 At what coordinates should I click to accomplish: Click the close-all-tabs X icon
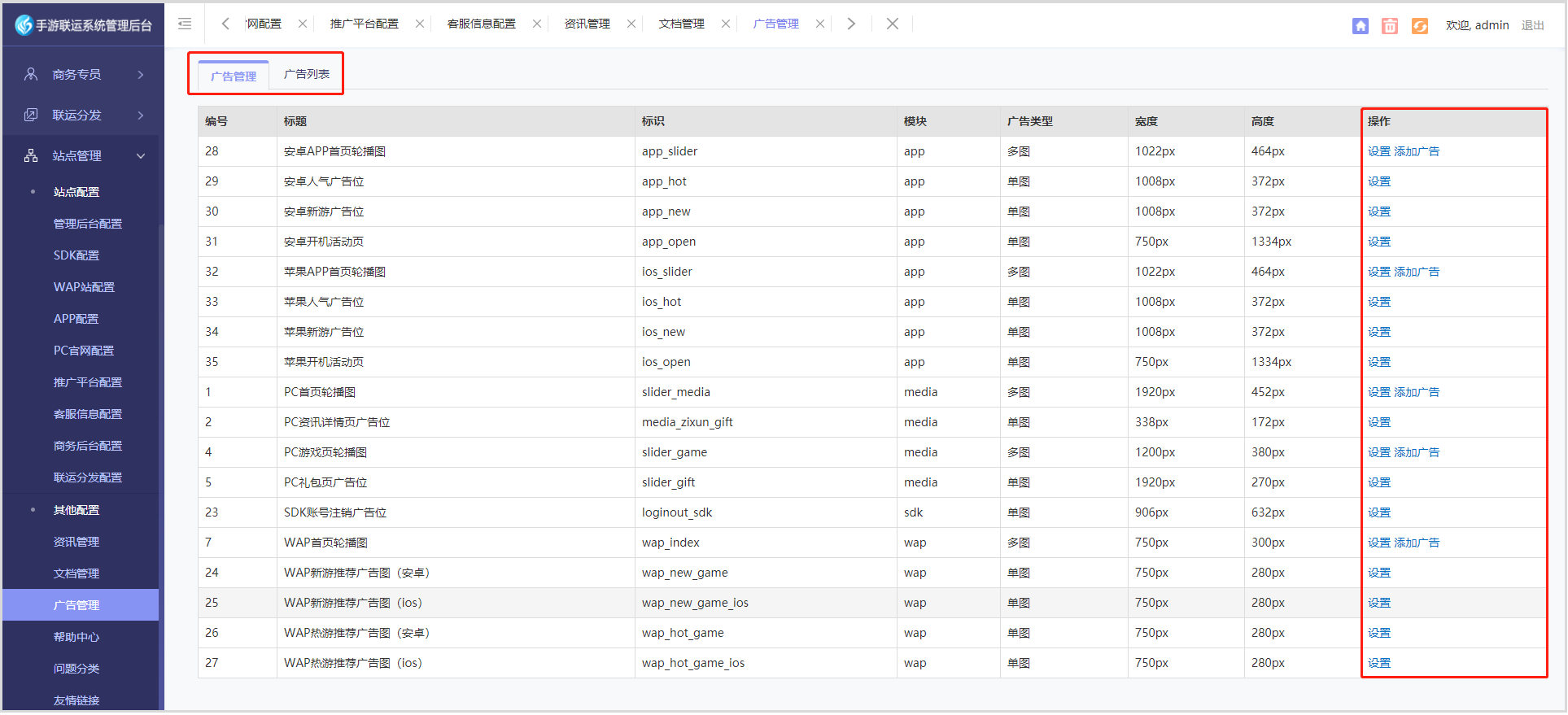click(893, 24)
